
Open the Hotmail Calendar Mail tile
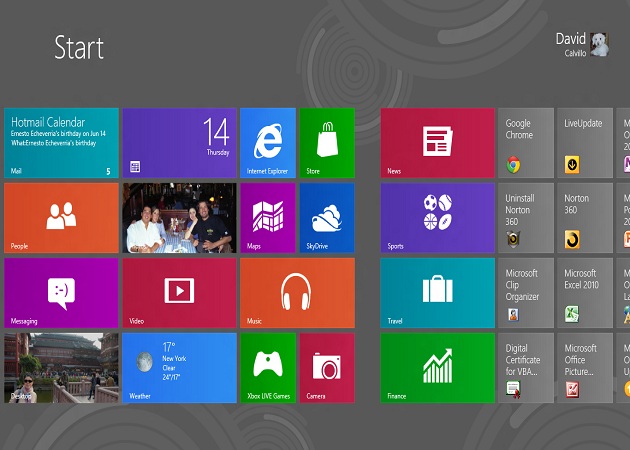click(61, 142)
